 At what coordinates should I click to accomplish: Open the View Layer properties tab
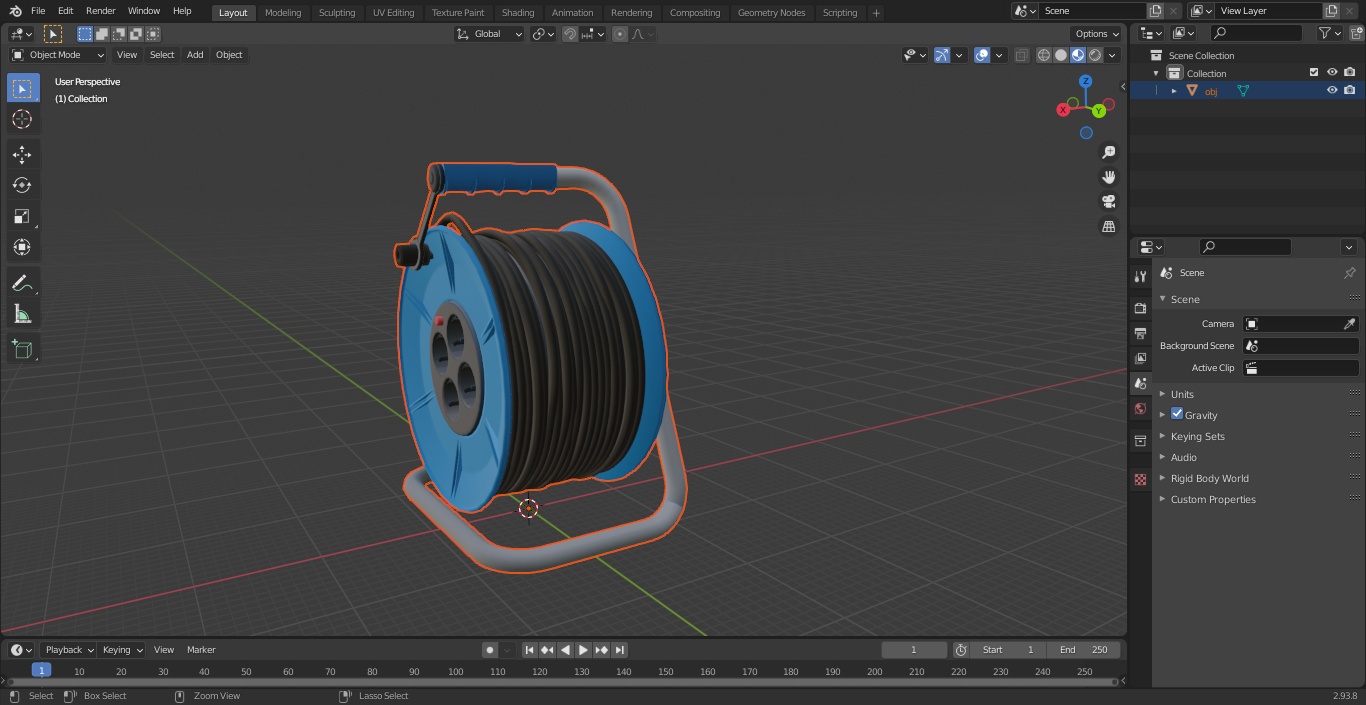1140,358
